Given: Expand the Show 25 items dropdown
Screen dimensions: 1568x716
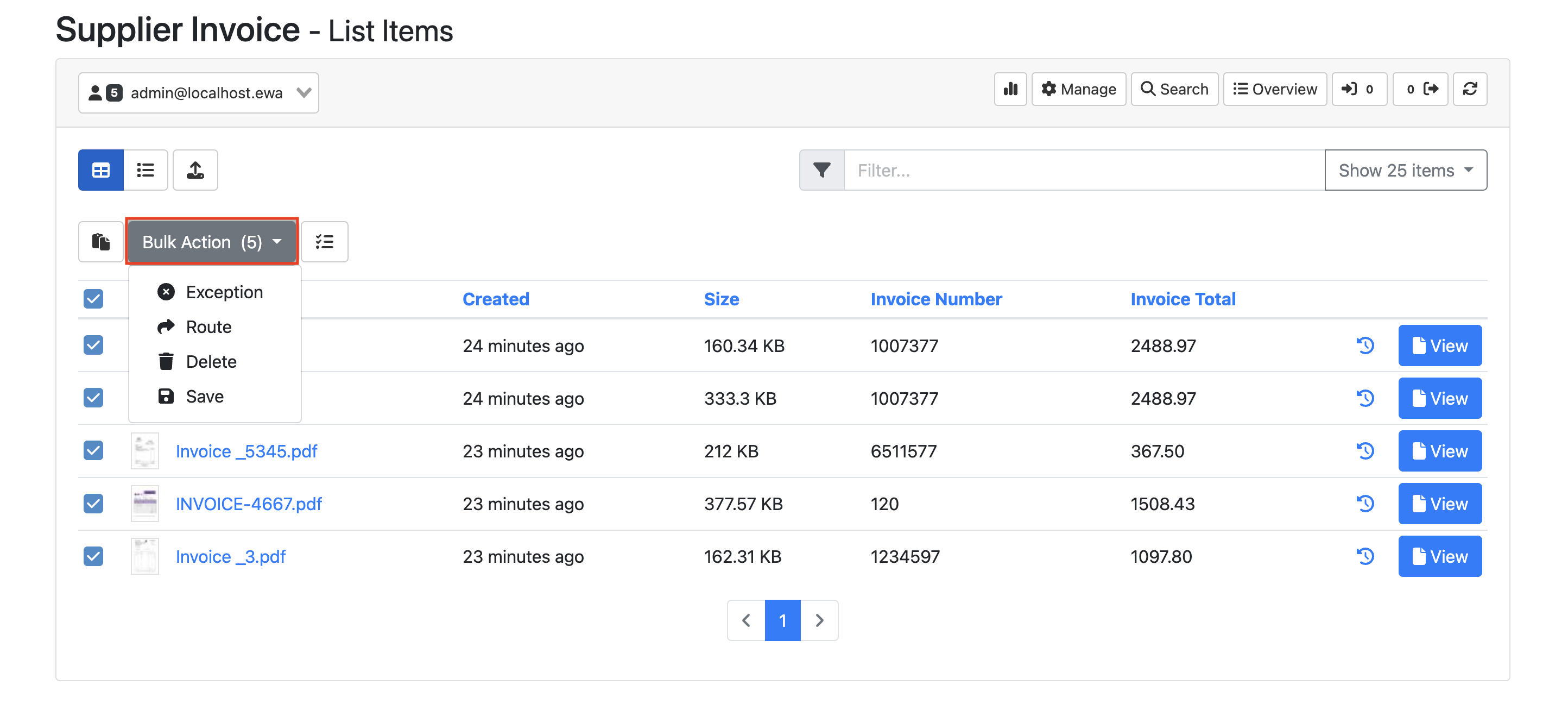Looking at the screenshot, I should [x=1405, y=170].
